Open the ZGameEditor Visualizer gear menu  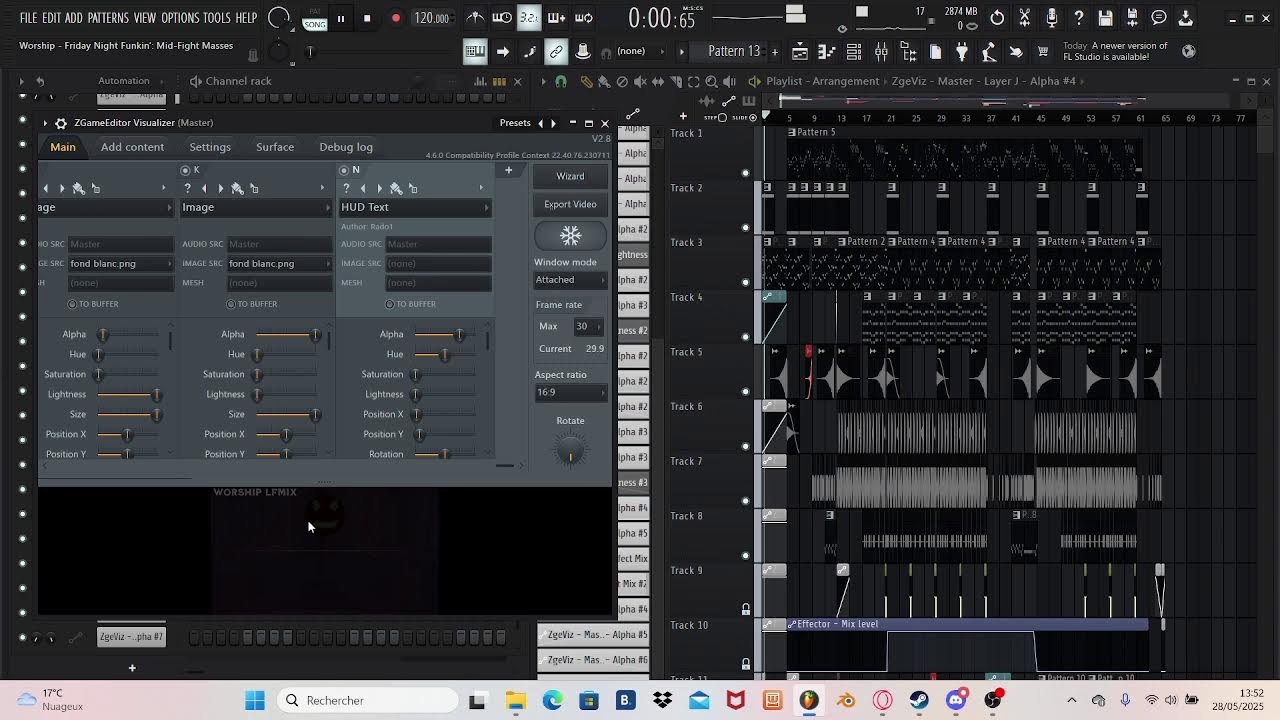61,123
